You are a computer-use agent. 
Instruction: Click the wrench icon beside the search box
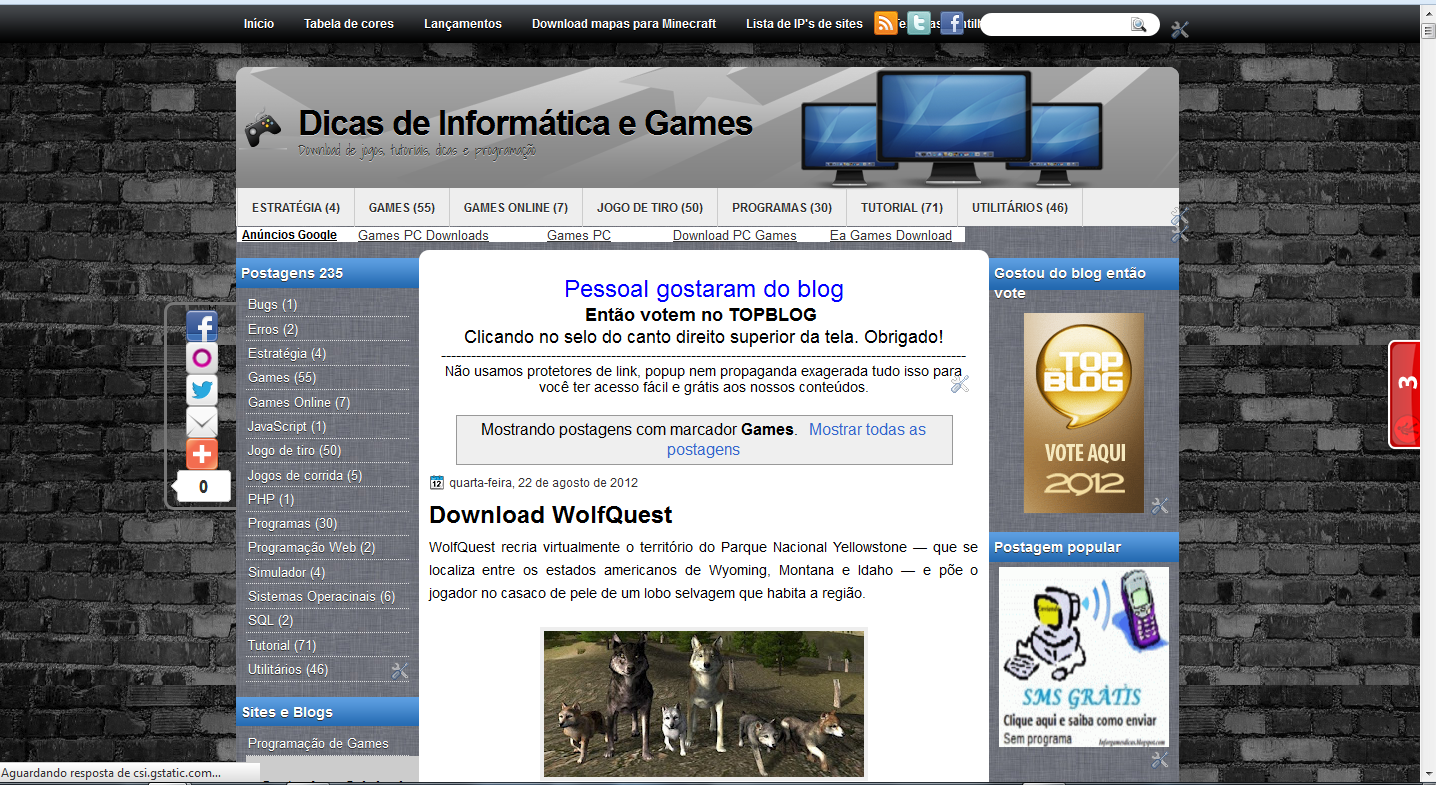[x=1180, y=29]
